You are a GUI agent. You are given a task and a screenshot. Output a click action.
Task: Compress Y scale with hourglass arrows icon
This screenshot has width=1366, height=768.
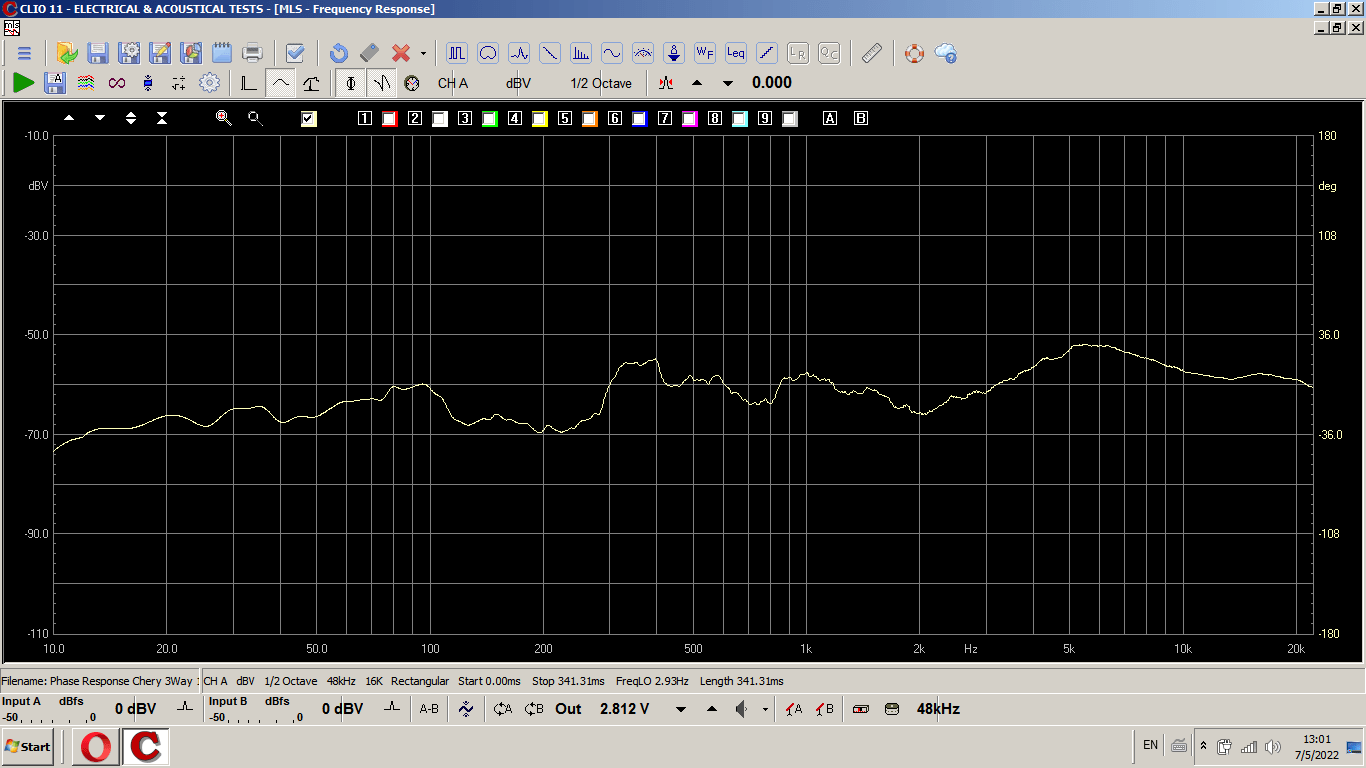click(162, 118)
